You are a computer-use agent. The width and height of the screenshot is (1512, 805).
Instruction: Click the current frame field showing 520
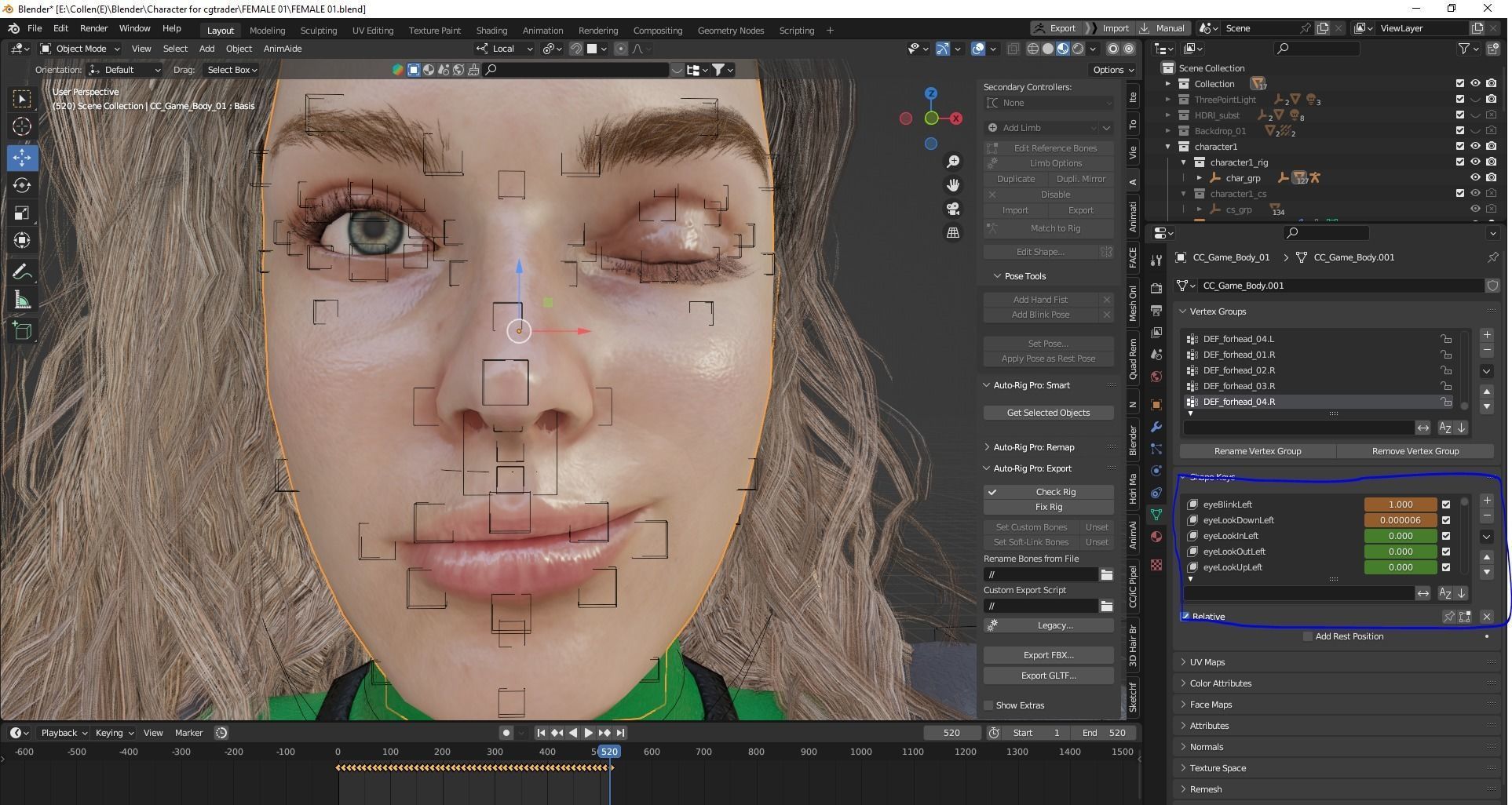(951, 733)
